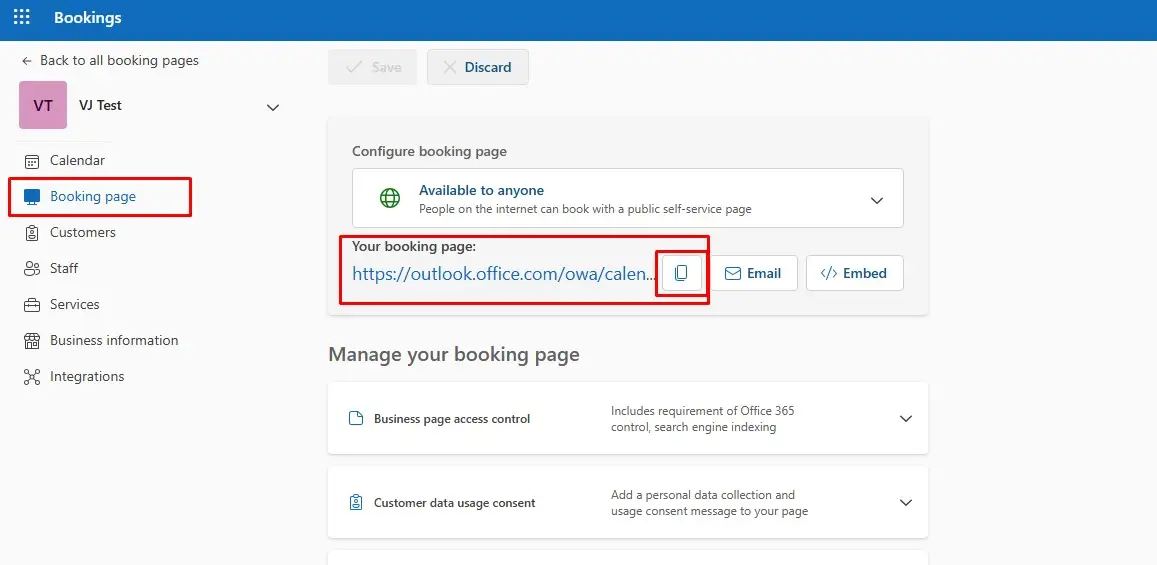Copy the booking page link

pyautogui.click(x=681, y=273)
